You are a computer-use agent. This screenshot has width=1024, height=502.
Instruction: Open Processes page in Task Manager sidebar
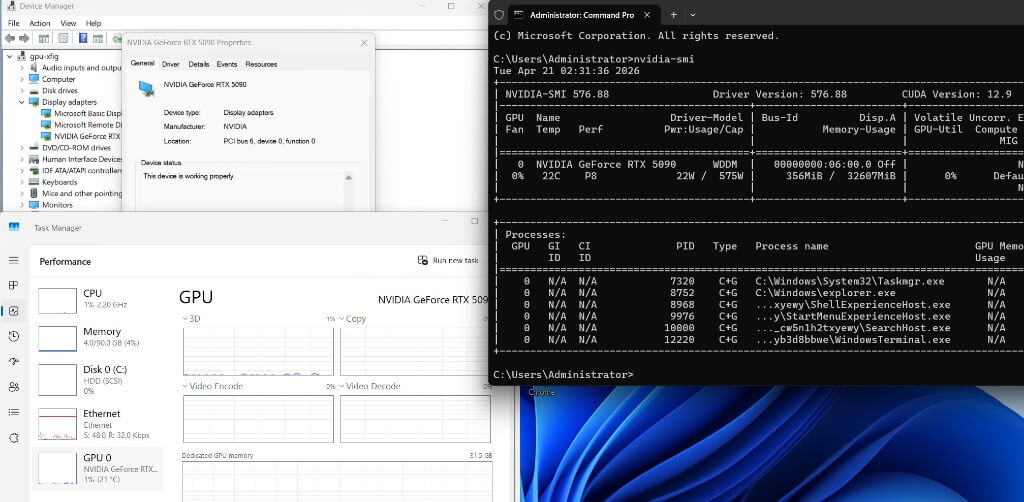(x=14, y=285)
